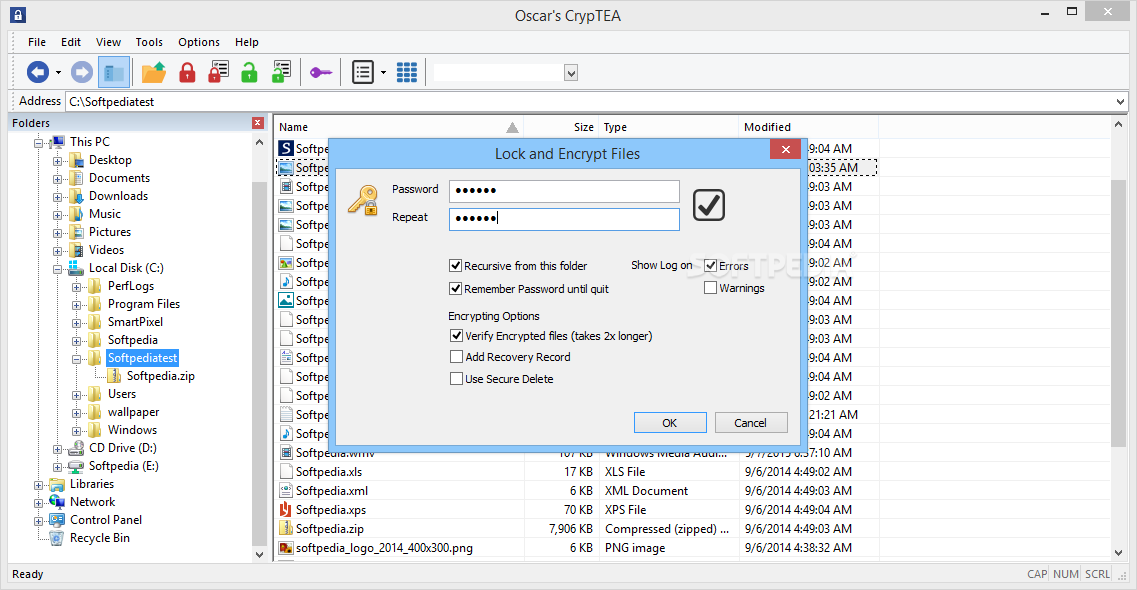Image resolution: width=1137 pixels, height=590 pixels.
Task: Toggle Recursive from this folder checkbox
Action: click(455, 266)
